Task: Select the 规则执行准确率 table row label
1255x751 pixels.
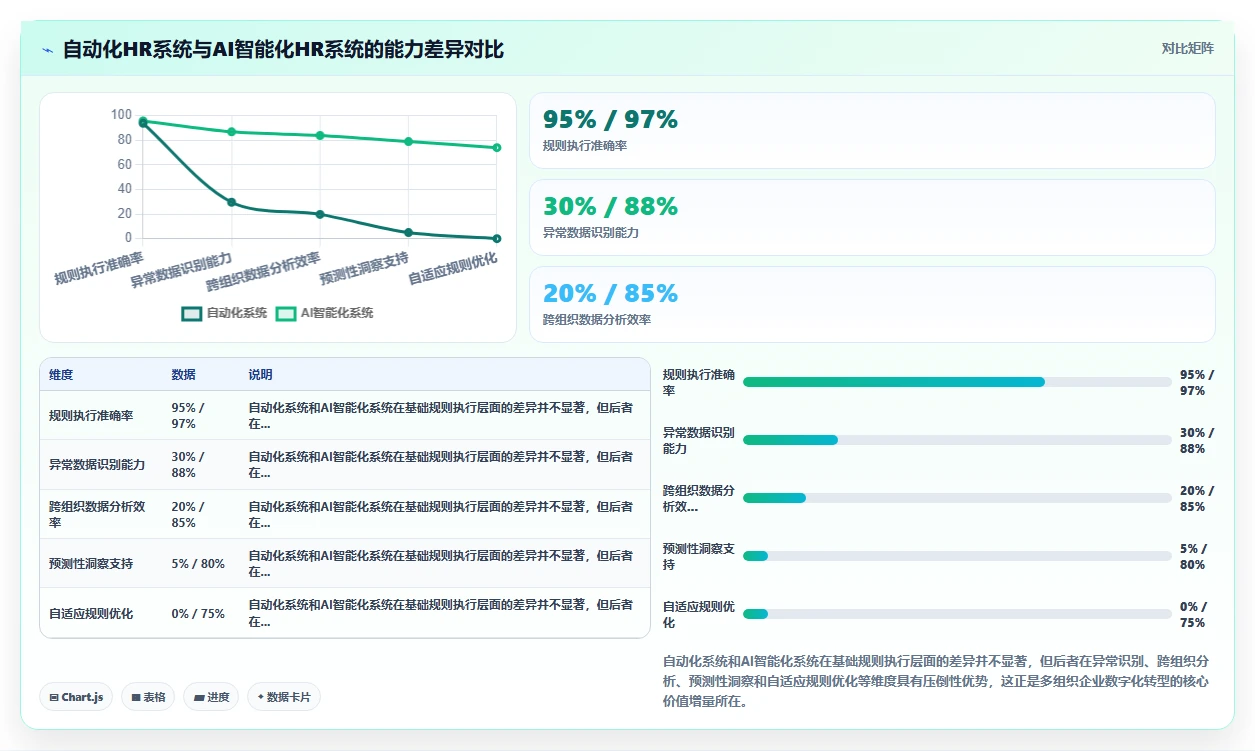Action: (91, 415)
